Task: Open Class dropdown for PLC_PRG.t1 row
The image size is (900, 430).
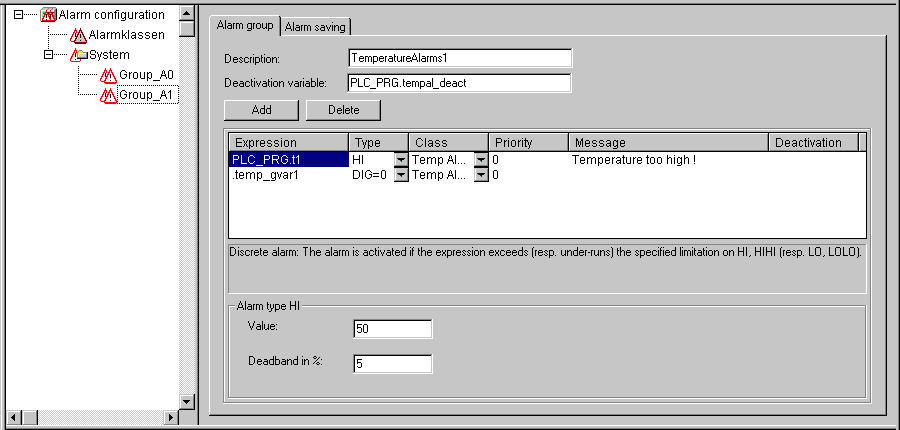Action: pyautogui.click(x=481, y=160)
